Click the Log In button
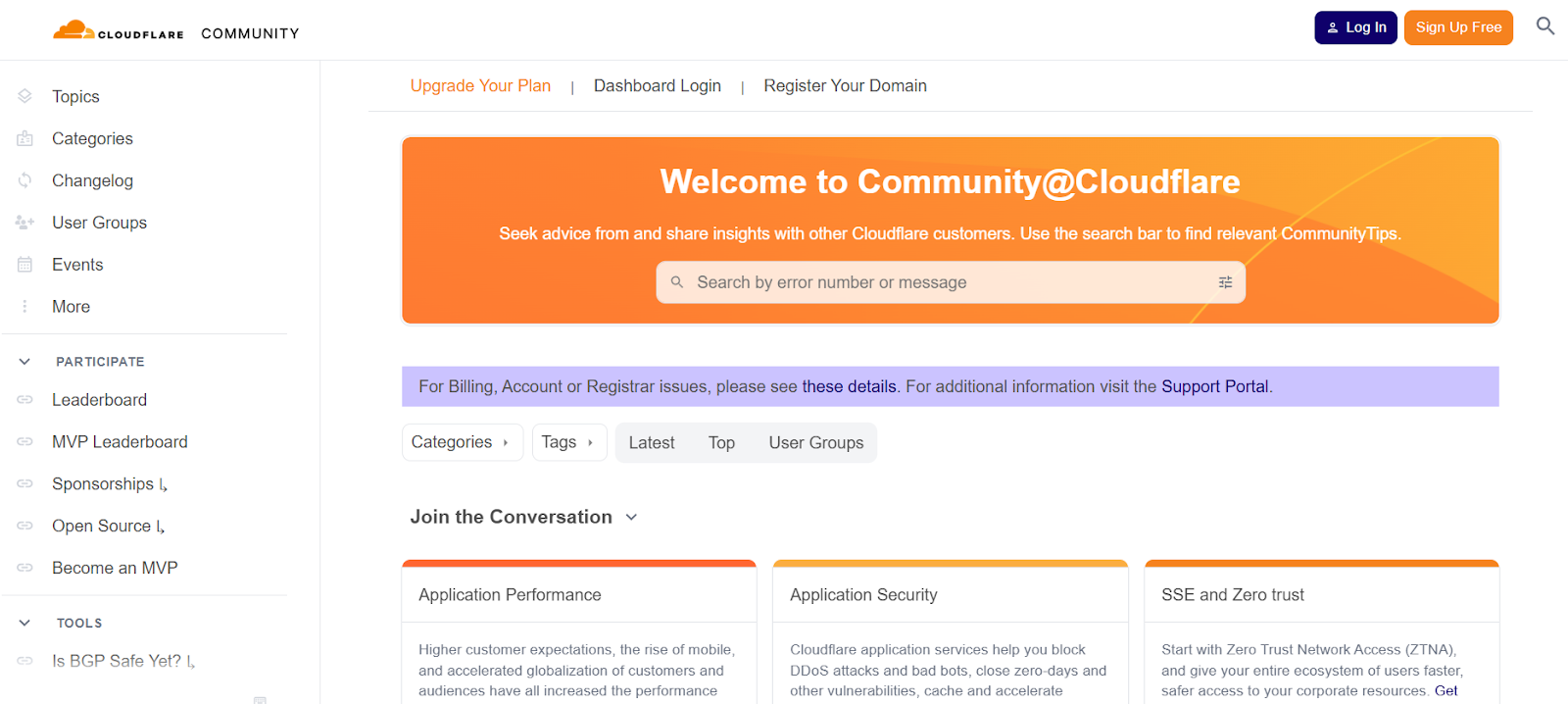Image resolution: width=1568 pixels, height=704 pixels. coord(1355,27)
